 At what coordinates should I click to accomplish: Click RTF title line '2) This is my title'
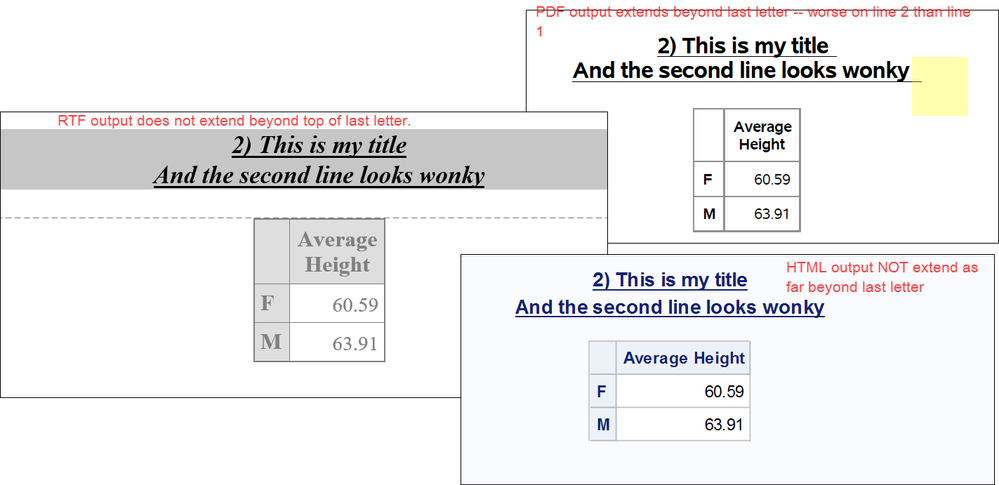pos(319,146)
